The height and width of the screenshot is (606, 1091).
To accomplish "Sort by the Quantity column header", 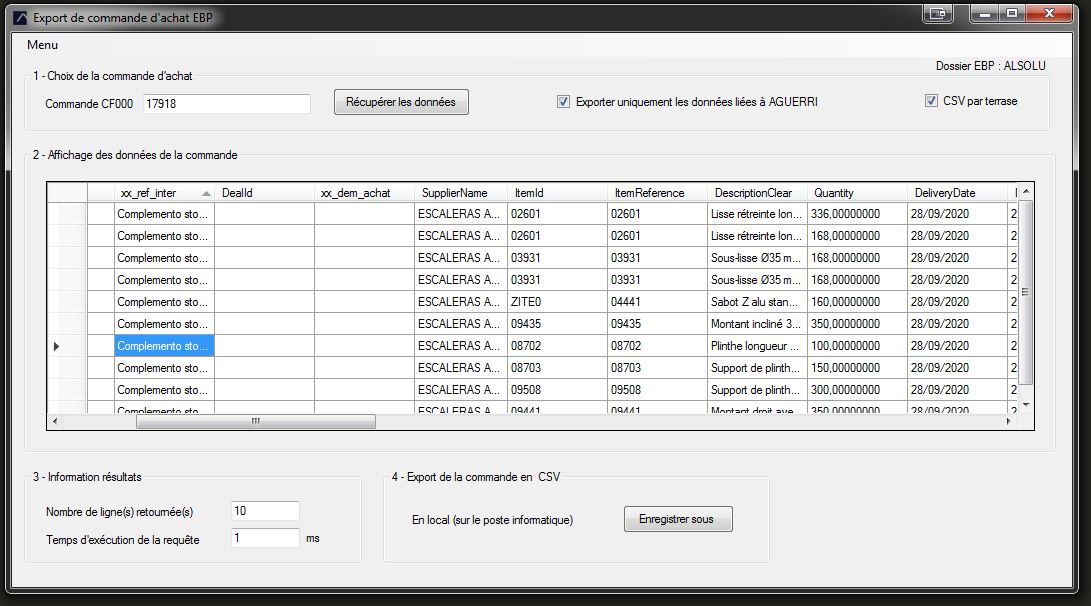I will 858,193.
